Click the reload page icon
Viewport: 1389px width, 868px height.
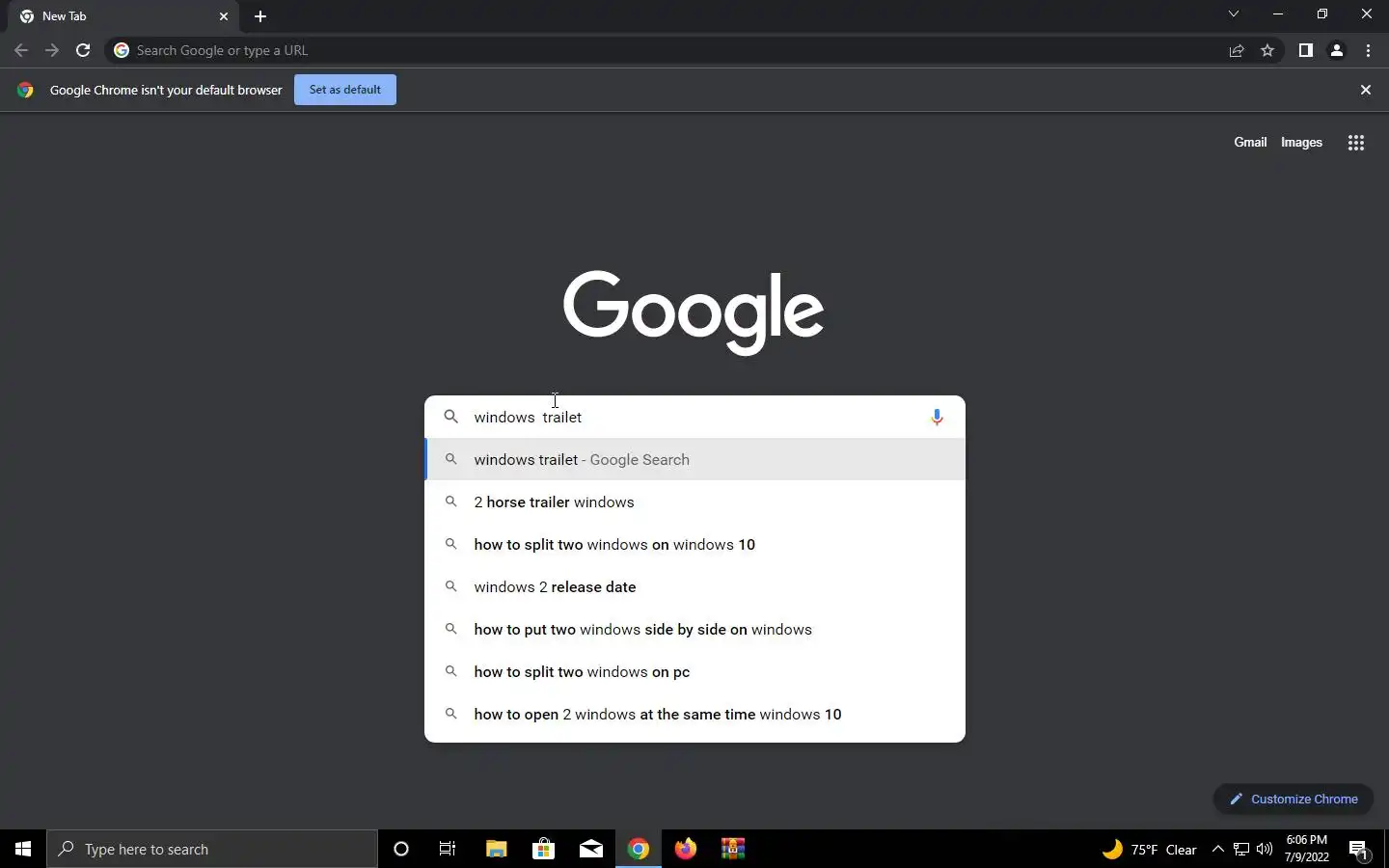pos(83,50)
